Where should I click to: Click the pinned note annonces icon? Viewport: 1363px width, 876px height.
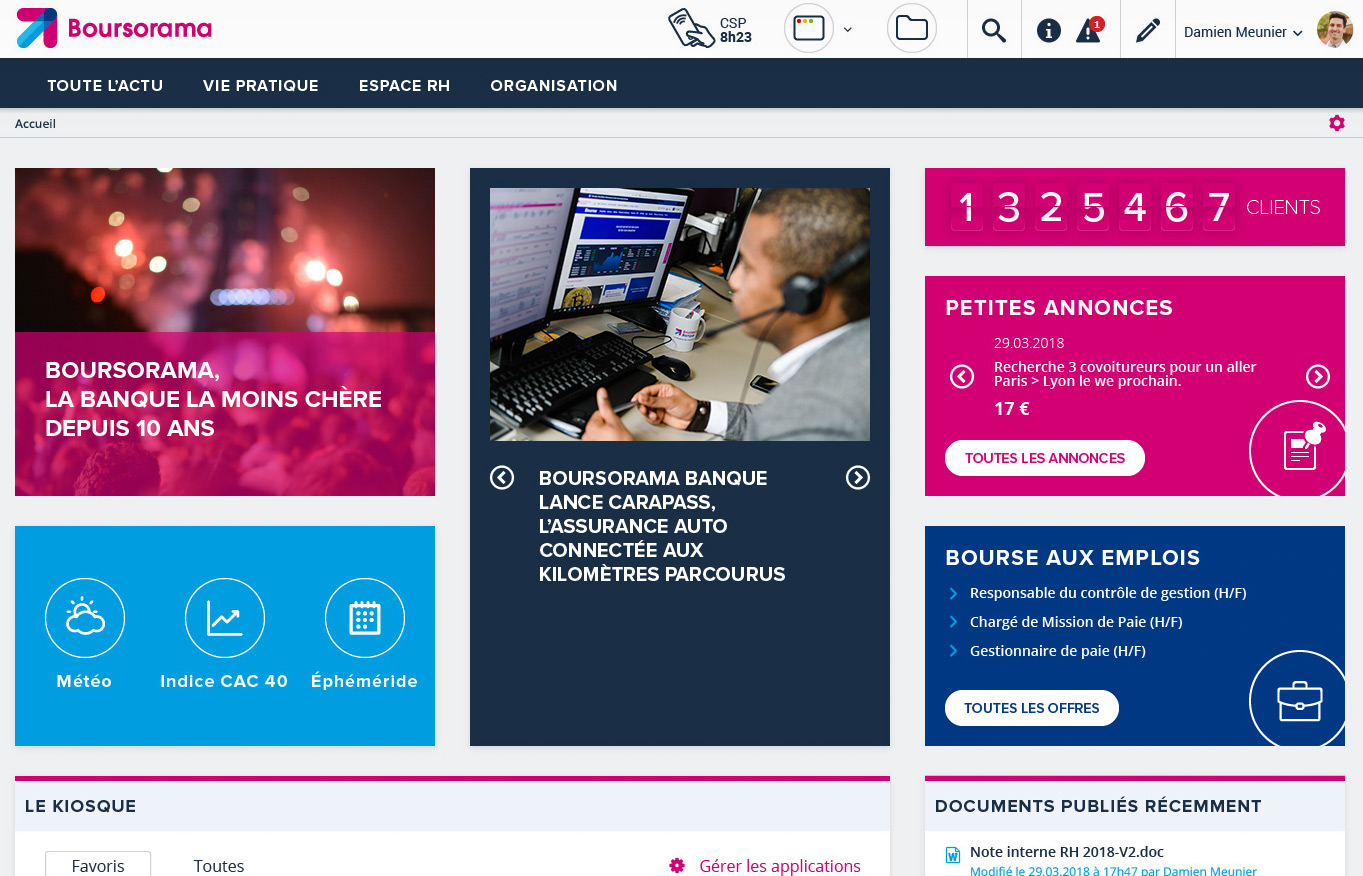click(1298, 449)
